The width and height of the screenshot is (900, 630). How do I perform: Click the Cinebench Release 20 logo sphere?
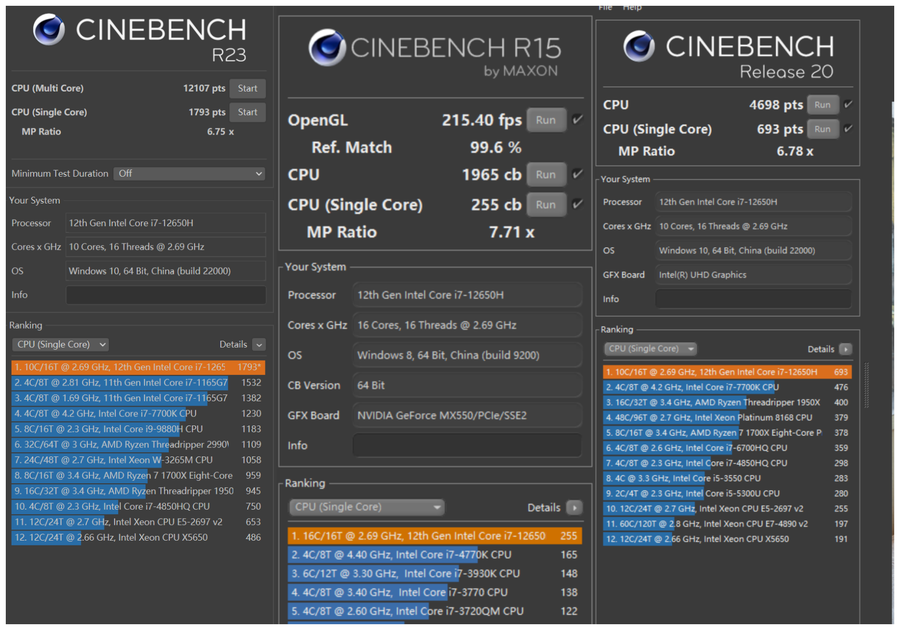pyautogui.click(x=639, y=46)
